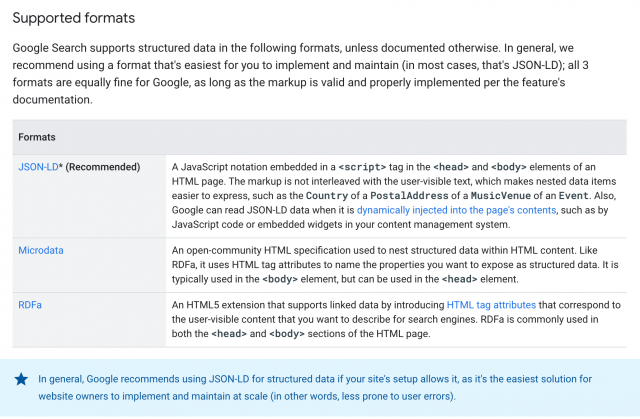Visit the "HTML tag attributes" link
The height and width of the screenshot is (419, 640).
tap(492, 304)
